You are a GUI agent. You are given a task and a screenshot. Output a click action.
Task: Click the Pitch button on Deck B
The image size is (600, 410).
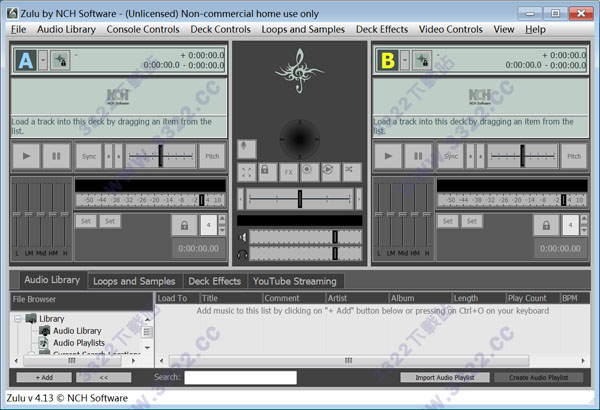point(574,156)
